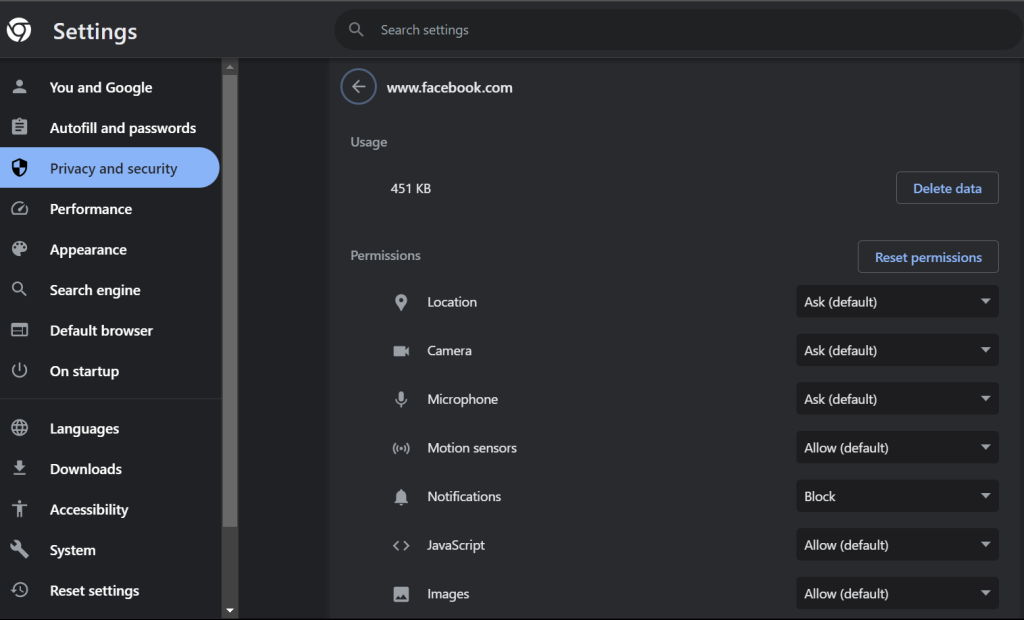
Task: Open Default browser settings
Action: [110, 330]
